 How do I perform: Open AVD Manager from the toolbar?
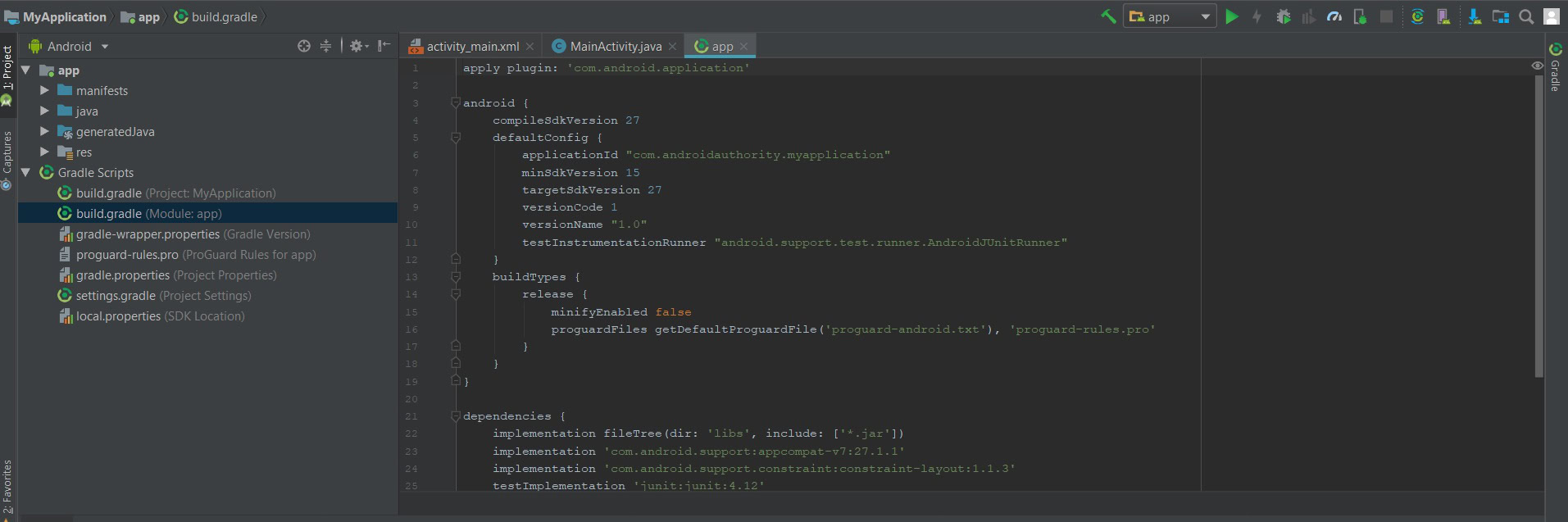click(1443, 16)
